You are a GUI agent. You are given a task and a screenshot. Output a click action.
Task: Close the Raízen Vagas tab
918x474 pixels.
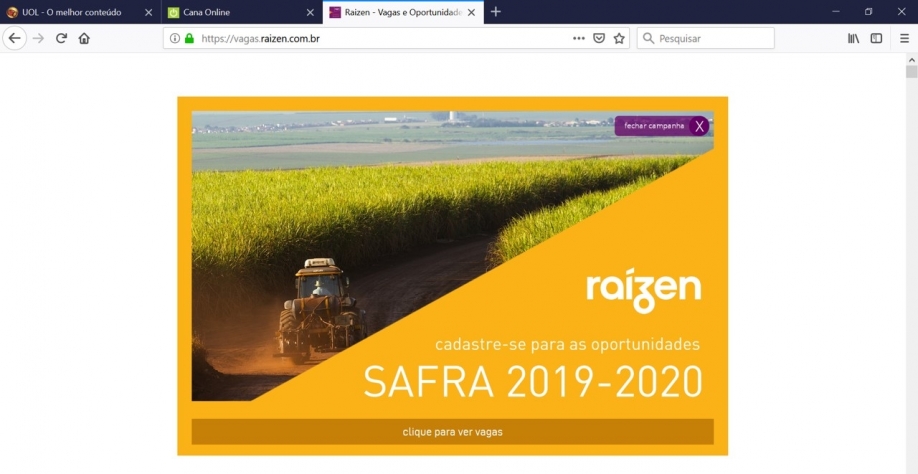[471, 12]
